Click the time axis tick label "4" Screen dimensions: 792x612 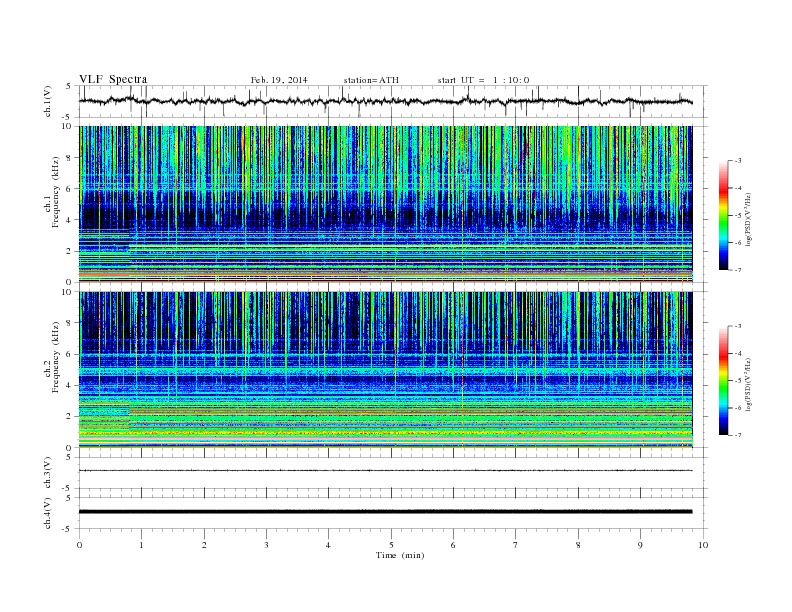pyautogui.click(x=328, y=545)
